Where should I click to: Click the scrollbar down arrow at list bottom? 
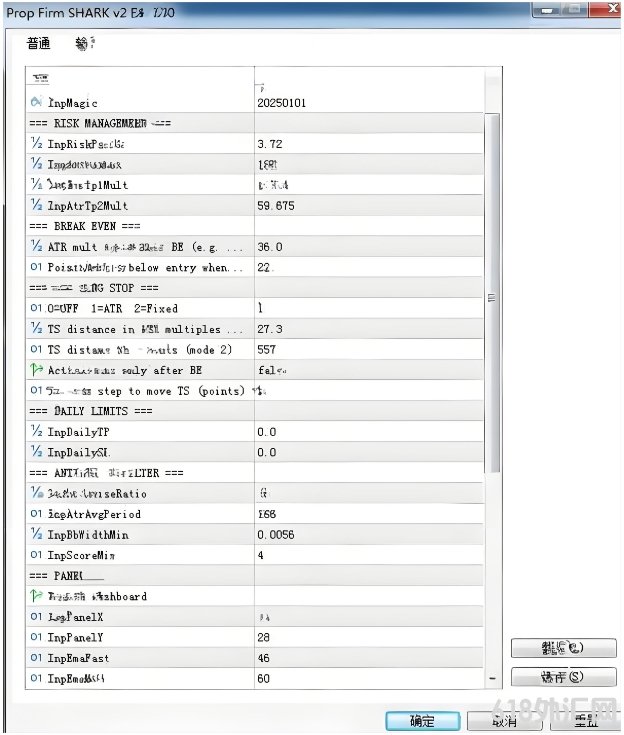pyautogui.click(x=492, y=678)
